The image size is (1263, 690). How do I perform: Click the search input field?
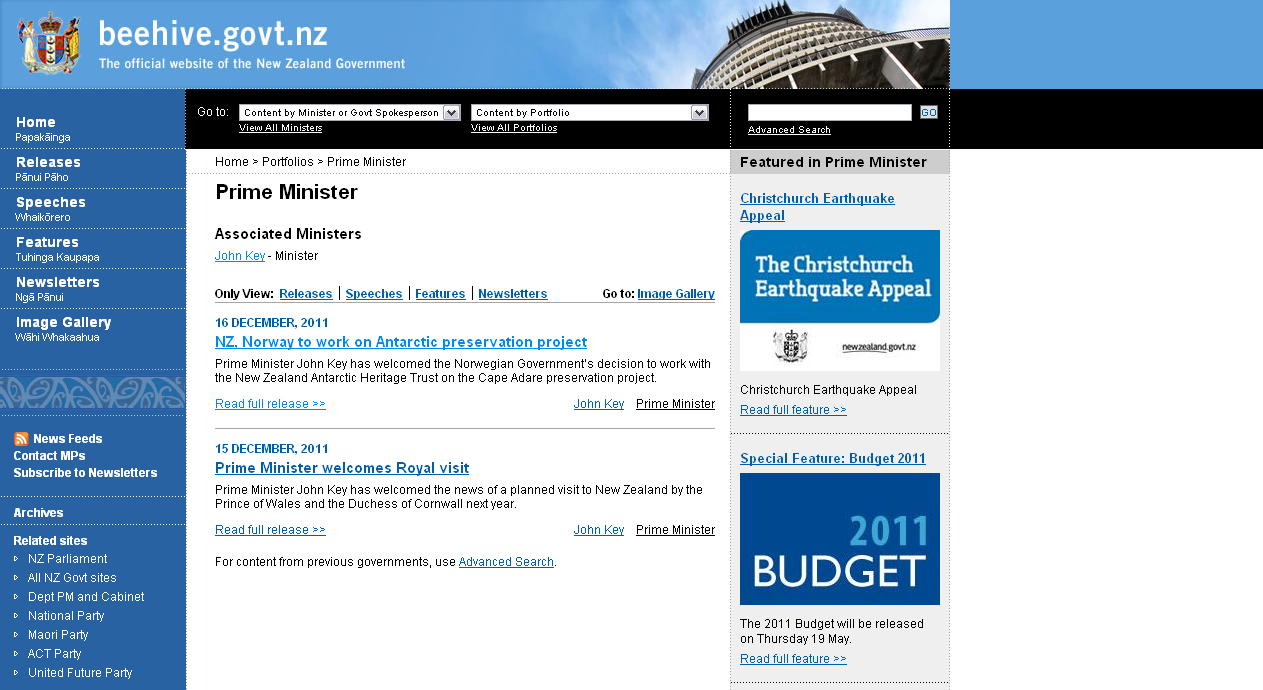(829, 113)
